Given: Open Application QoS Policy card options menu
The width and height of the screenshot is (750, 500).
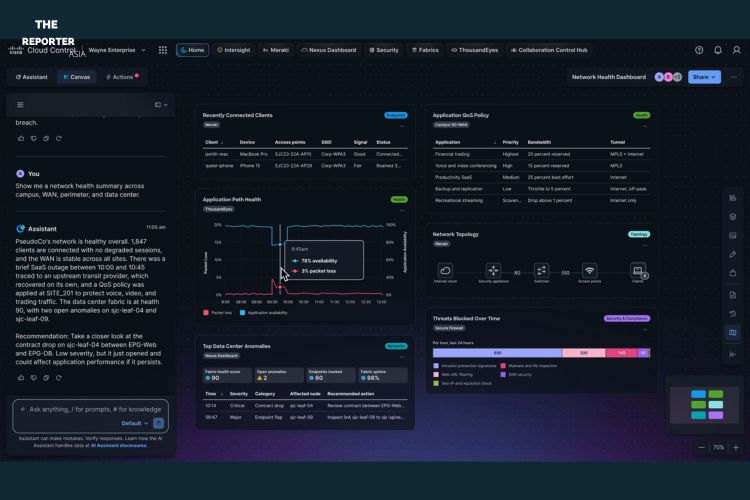Looking at the screenshot, I should (645, 126).
